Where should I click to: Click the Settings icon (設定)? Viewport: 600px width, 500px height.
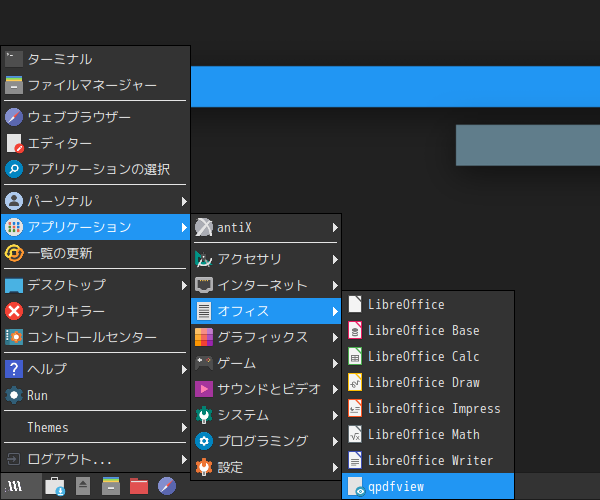coord(204,467)
